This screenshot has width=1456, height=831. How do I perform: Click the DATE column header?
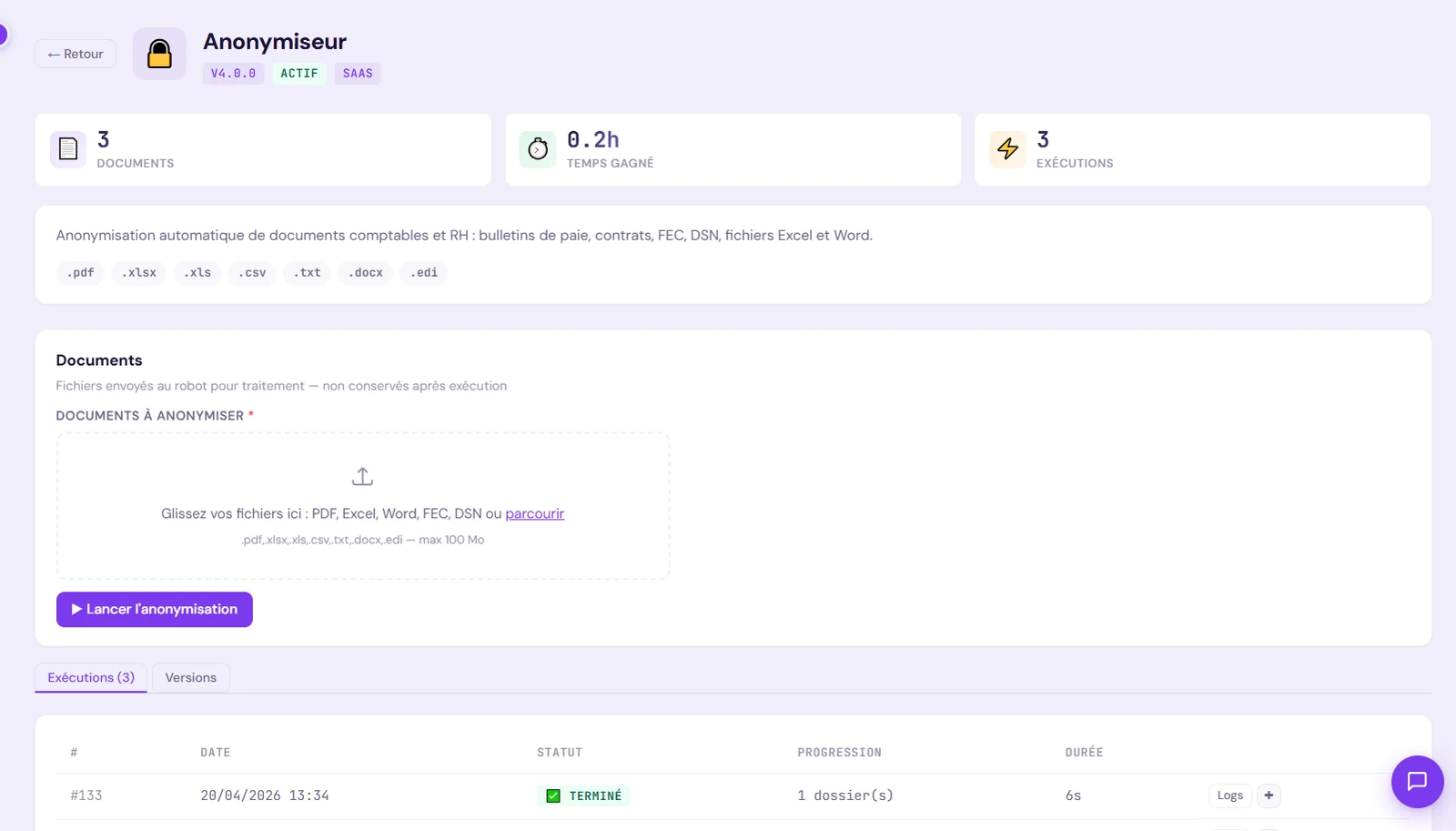click(x=215, y=753)
